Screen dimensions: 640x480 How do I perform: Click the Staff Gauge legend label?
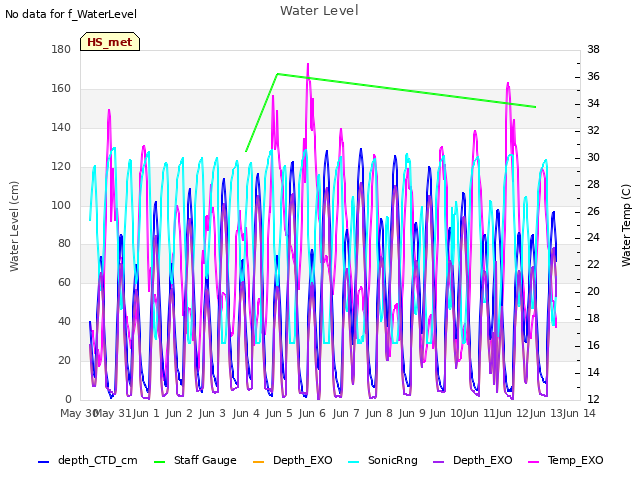[x=205, y=460]
